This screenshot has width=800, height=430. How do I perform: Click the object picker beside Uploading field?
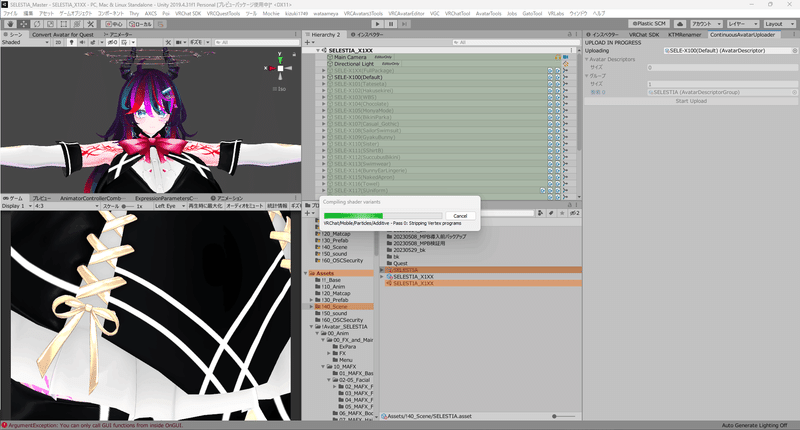794,50
